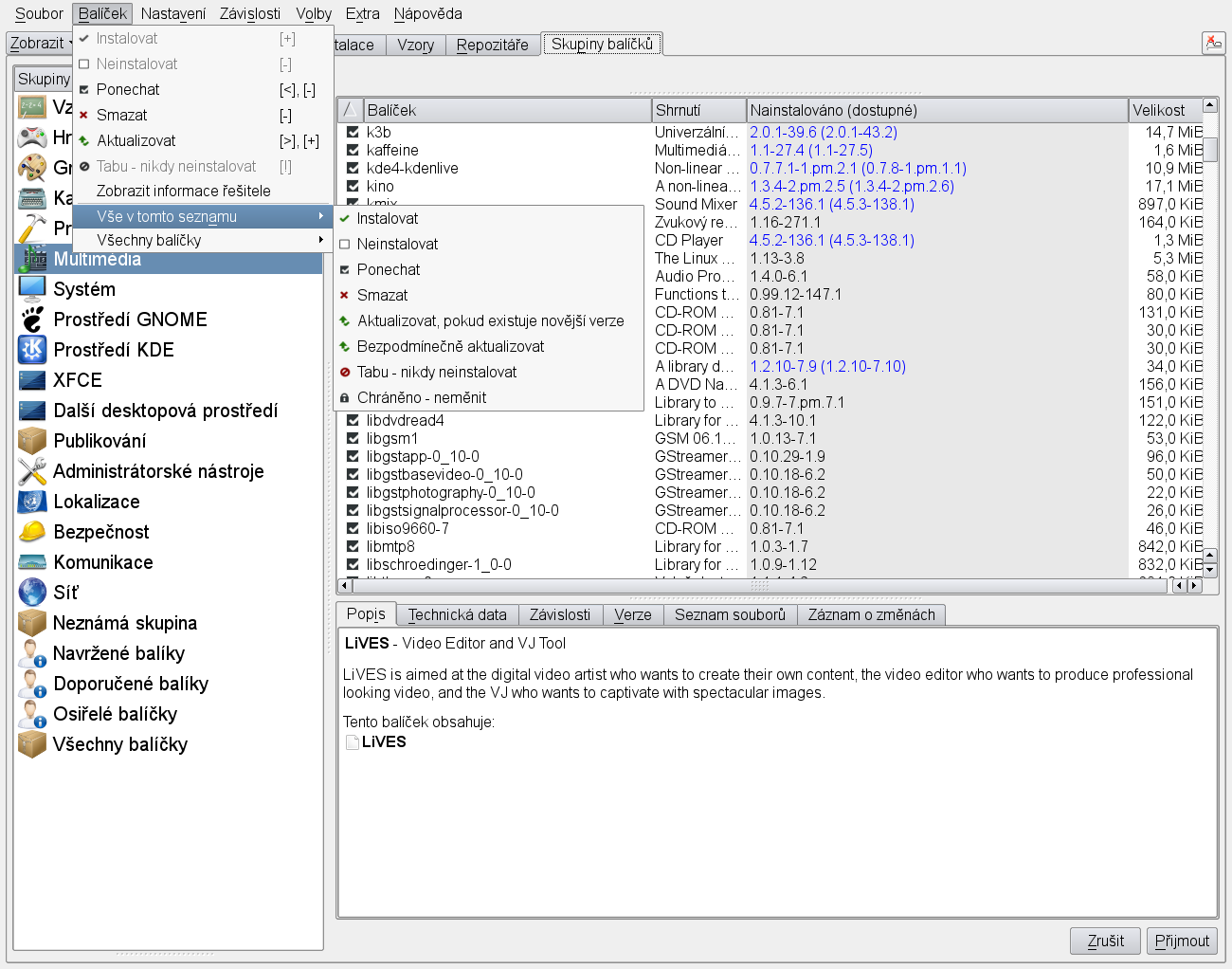Choose Instalovat in the submenu
This screenshot has width=1232, height=969.
(489, 218)
